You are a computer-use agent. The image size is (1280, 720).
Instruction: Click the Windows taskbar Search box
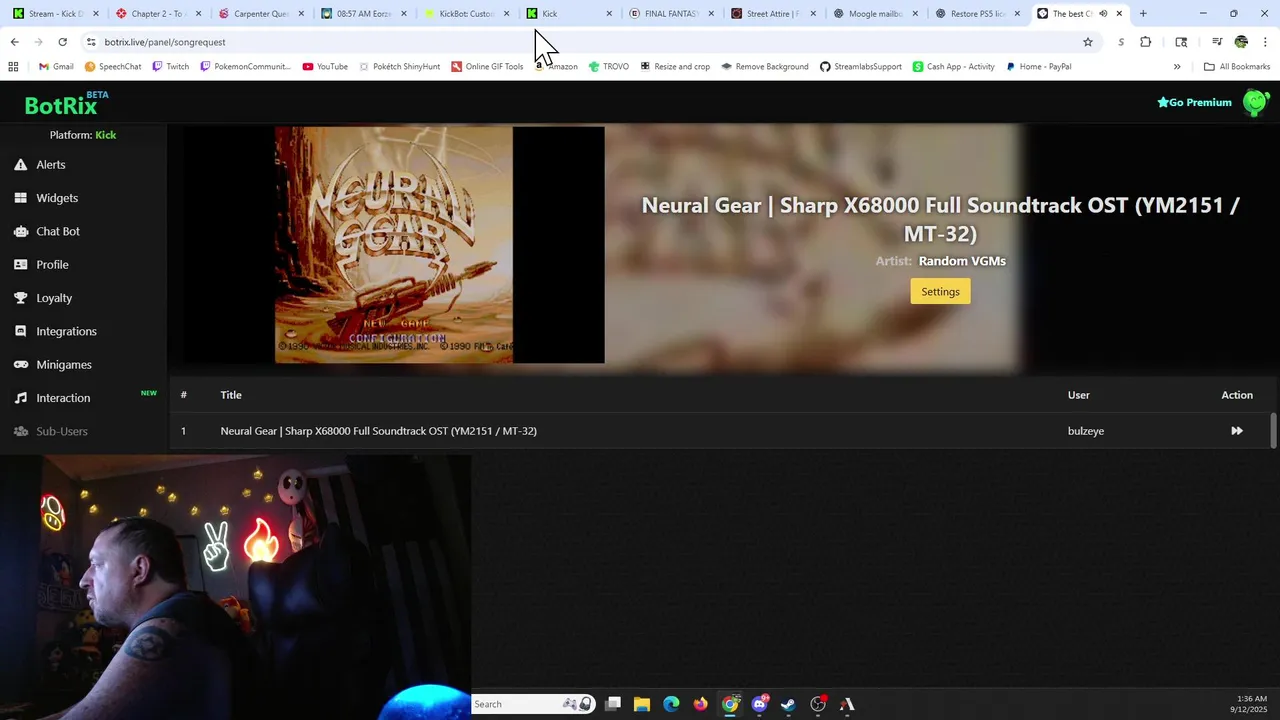(x=533, y=704)
